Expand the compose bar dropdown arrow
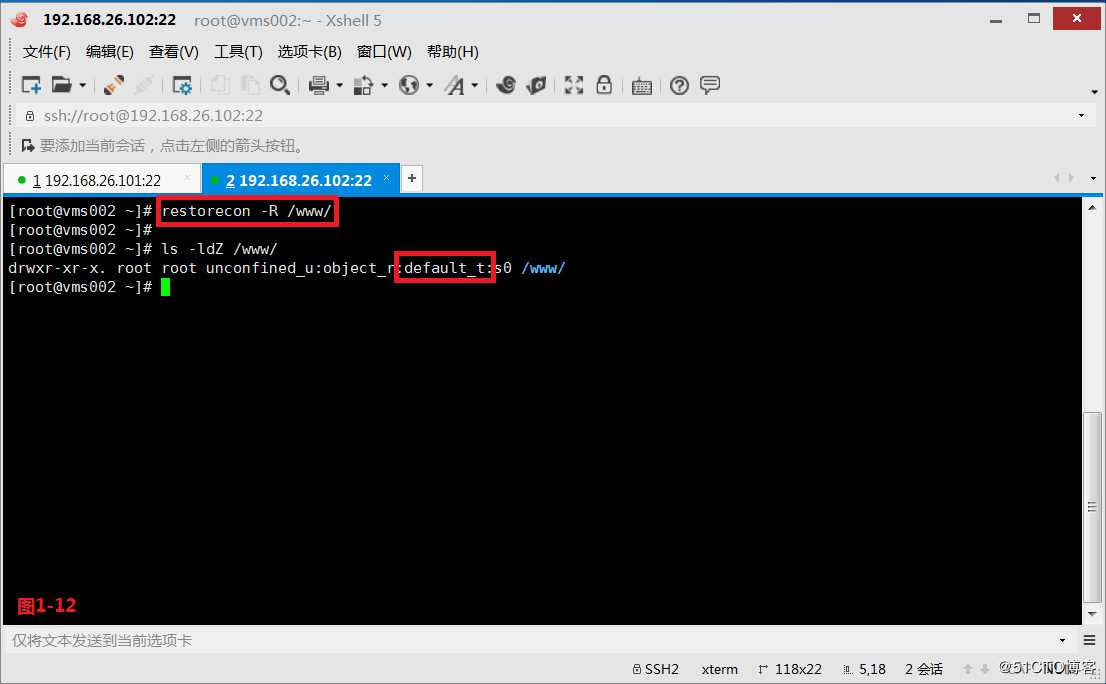1106x684 pixels. tap(1062, 640)
